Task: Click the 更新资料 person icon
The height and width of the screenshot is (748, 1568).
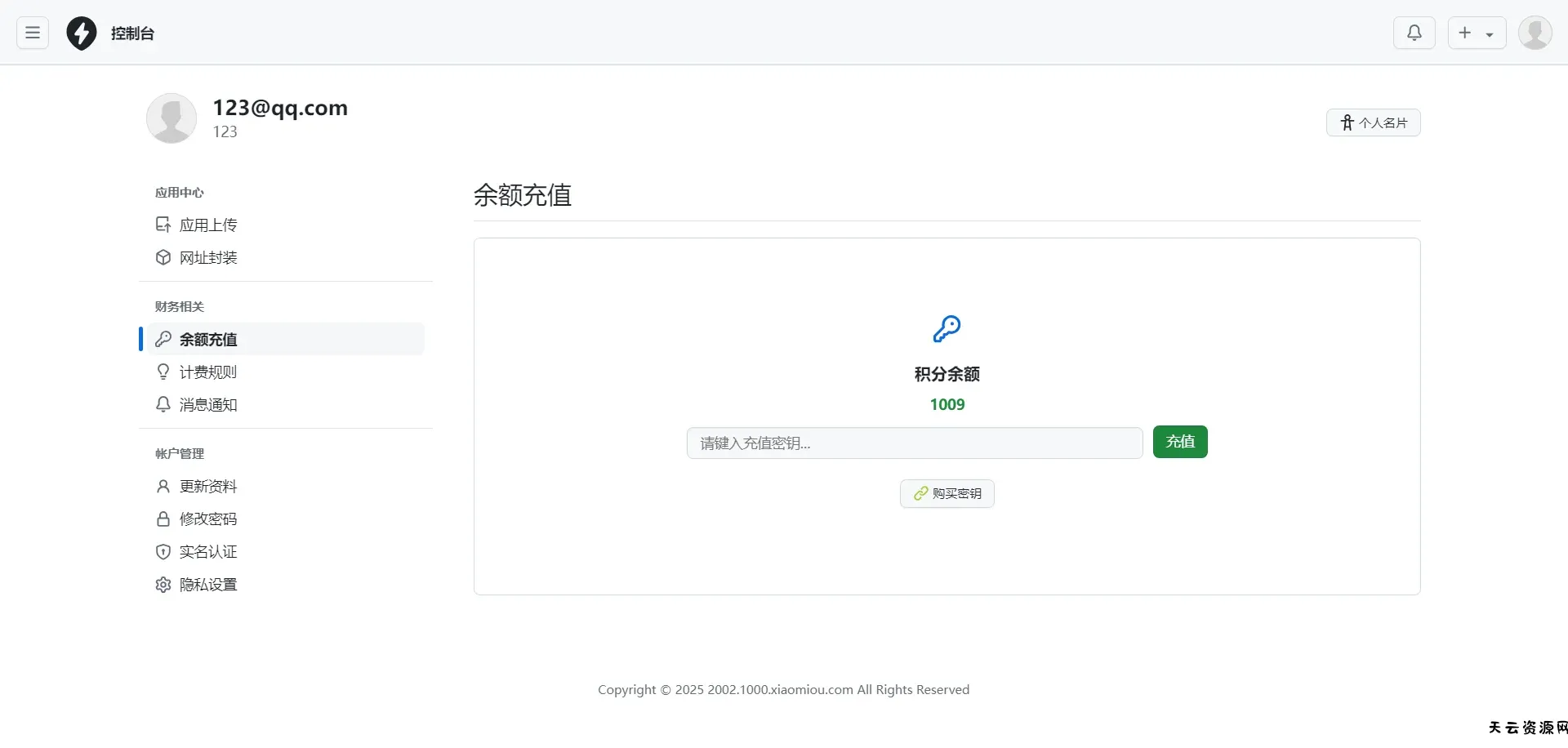Action: 163,486
